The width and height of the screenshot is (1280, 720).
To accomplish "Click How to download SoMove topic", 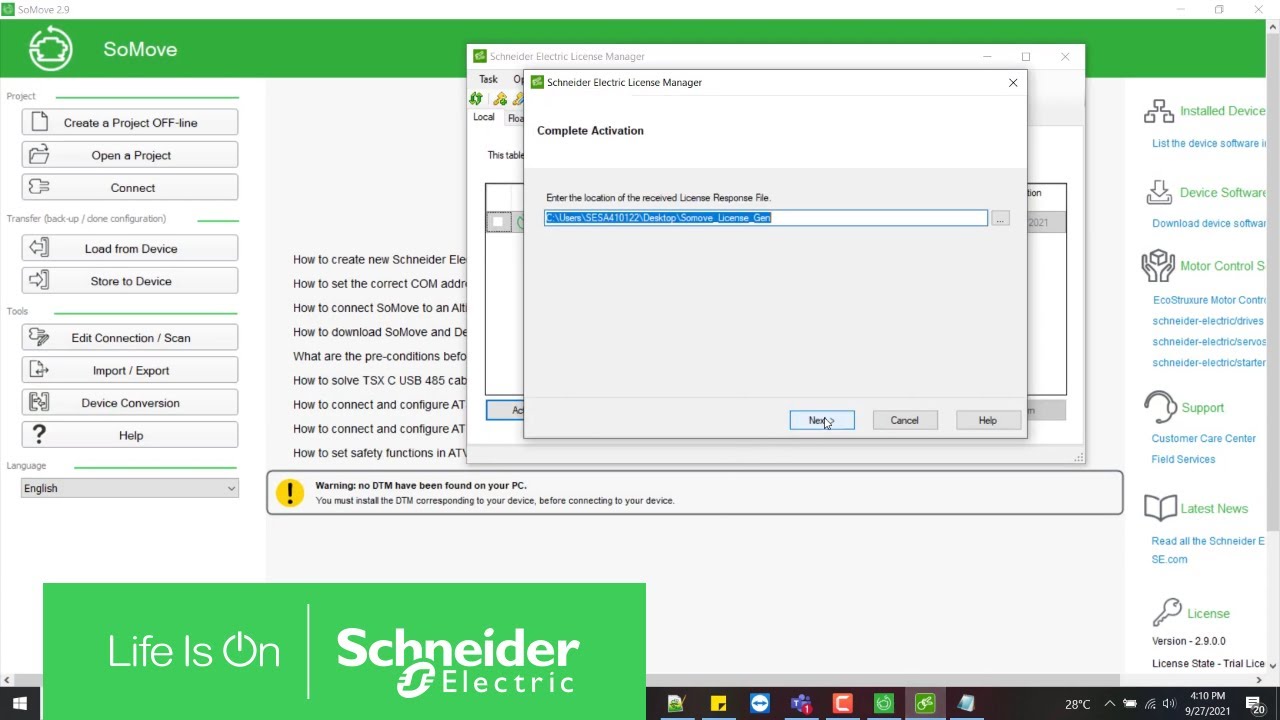I will pos(380,332).
